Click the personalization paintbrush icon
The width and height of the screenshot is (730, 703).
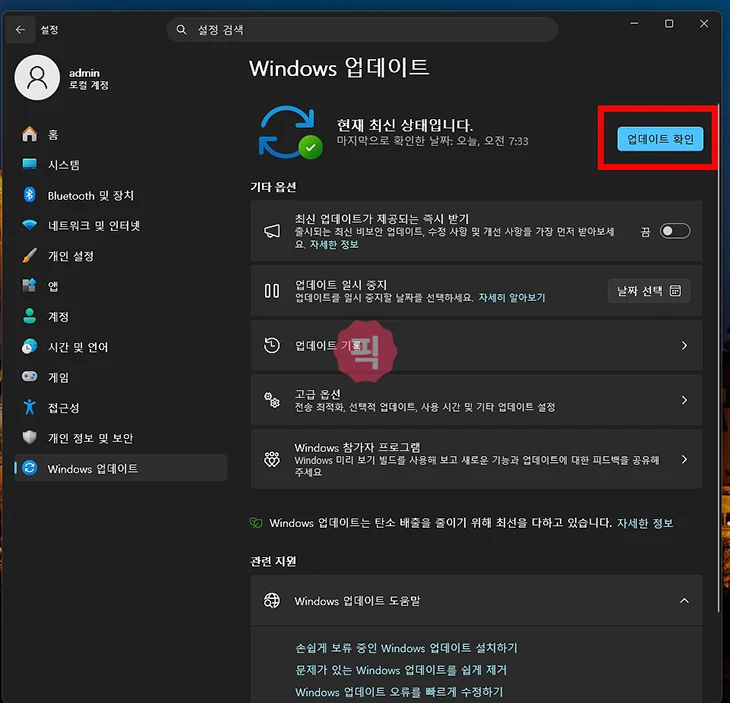(29, 255)
